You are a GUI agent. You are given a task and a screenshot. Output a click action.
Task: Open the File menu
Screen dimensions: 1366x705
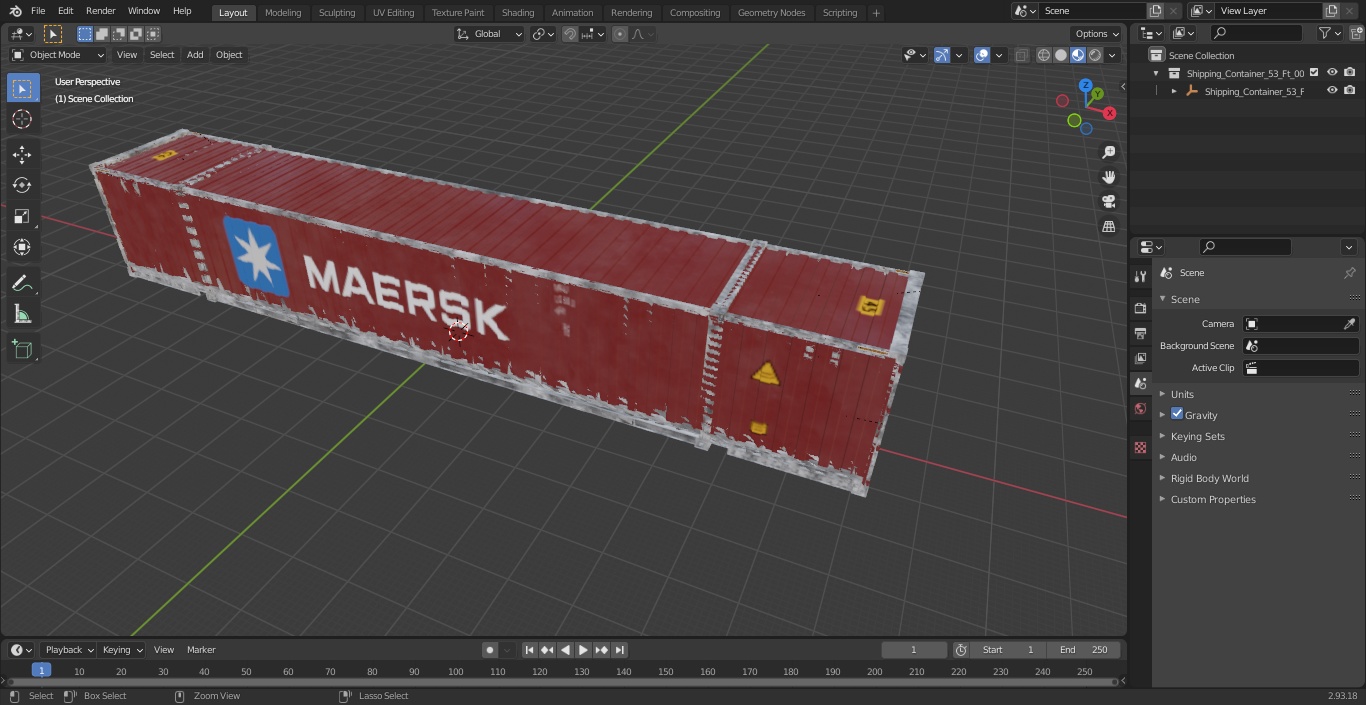click(38, 11)
